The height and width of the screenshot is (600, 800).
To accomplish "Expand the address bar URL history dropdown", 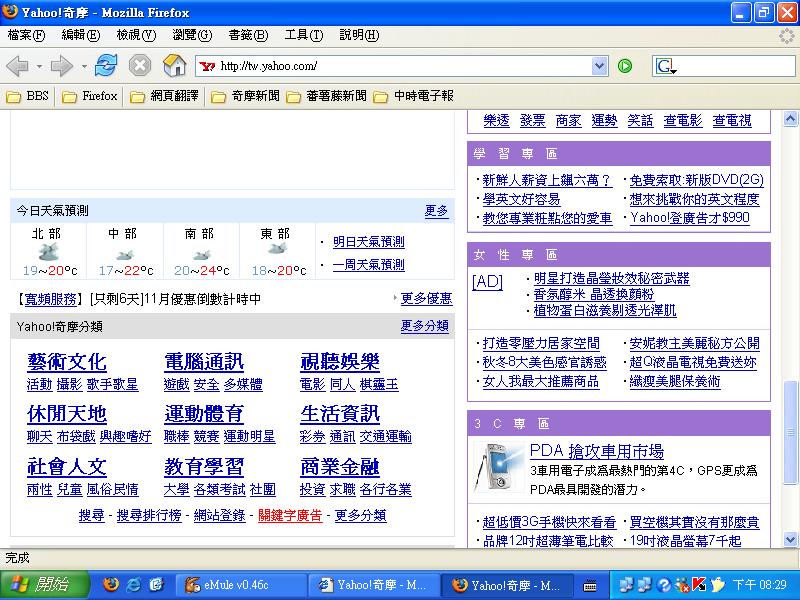I will click(599, 66).
